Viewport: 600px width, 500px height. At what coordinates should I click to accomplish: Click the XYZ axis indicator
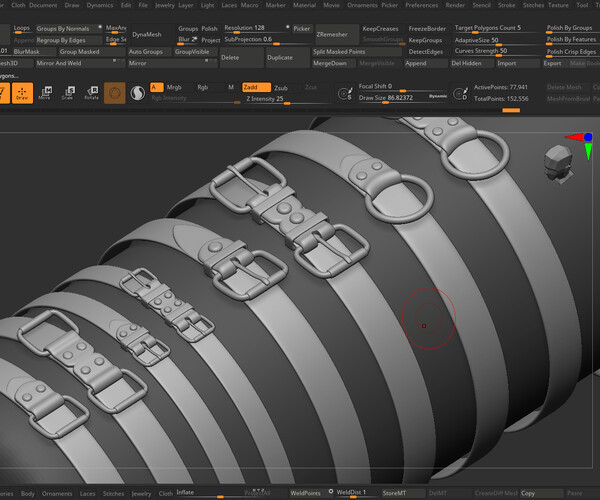579,145
